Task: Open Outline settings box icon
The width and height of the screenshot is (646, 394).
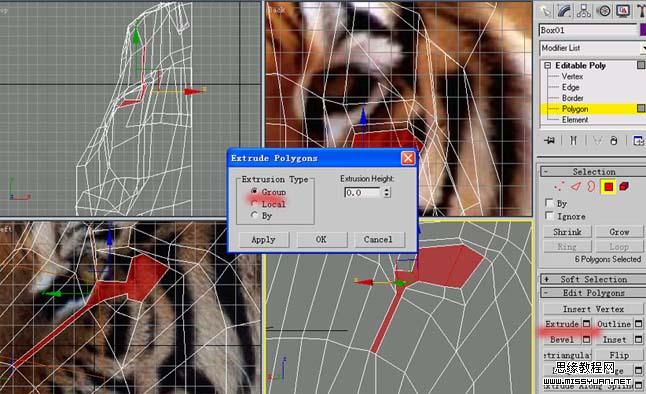Action: [639, 324]
